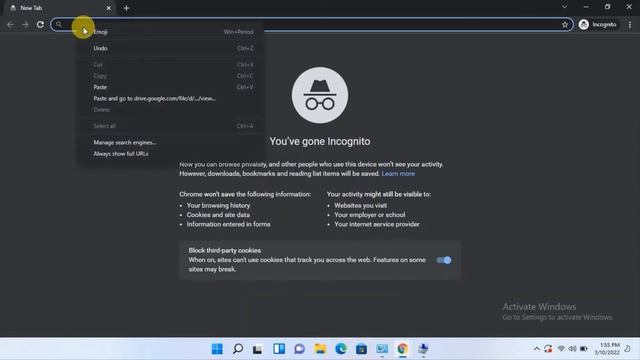640x360 pixels.
Task: Open the Incognito profile button
Action: [x=598, y=25]
